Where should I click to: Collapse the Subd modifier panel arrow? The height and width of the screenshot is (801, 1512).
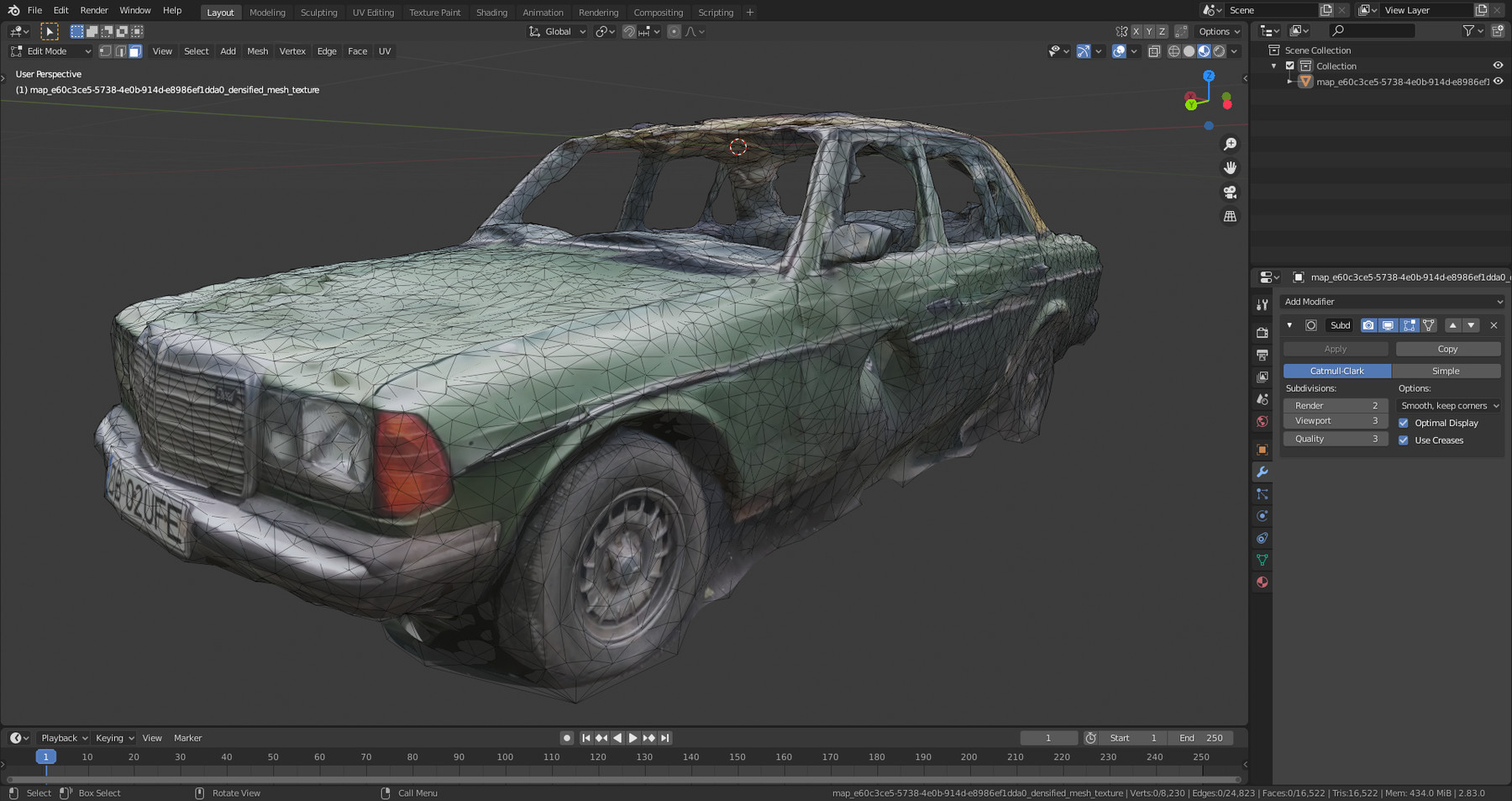coord(1289,325)
